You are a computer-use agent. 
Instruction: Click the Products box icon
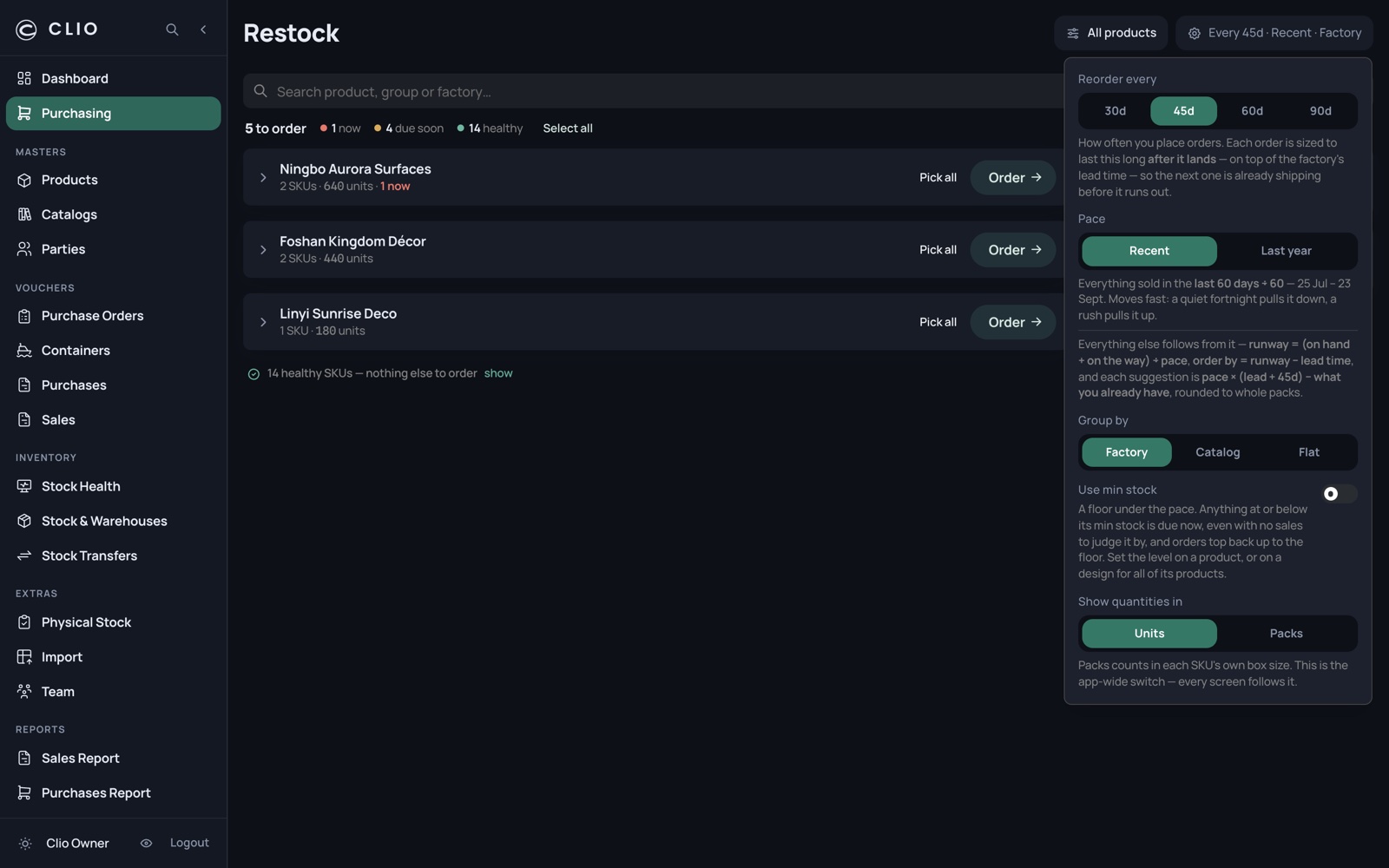24,180
